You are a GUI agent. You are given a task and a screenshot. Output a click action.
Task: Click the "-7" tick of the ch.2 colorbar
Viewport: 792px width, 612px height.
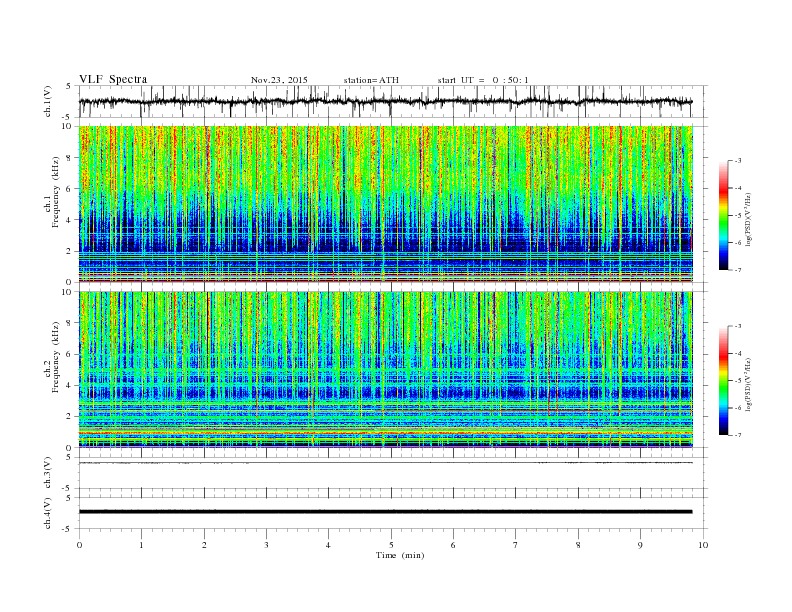[x=738, y=435]
